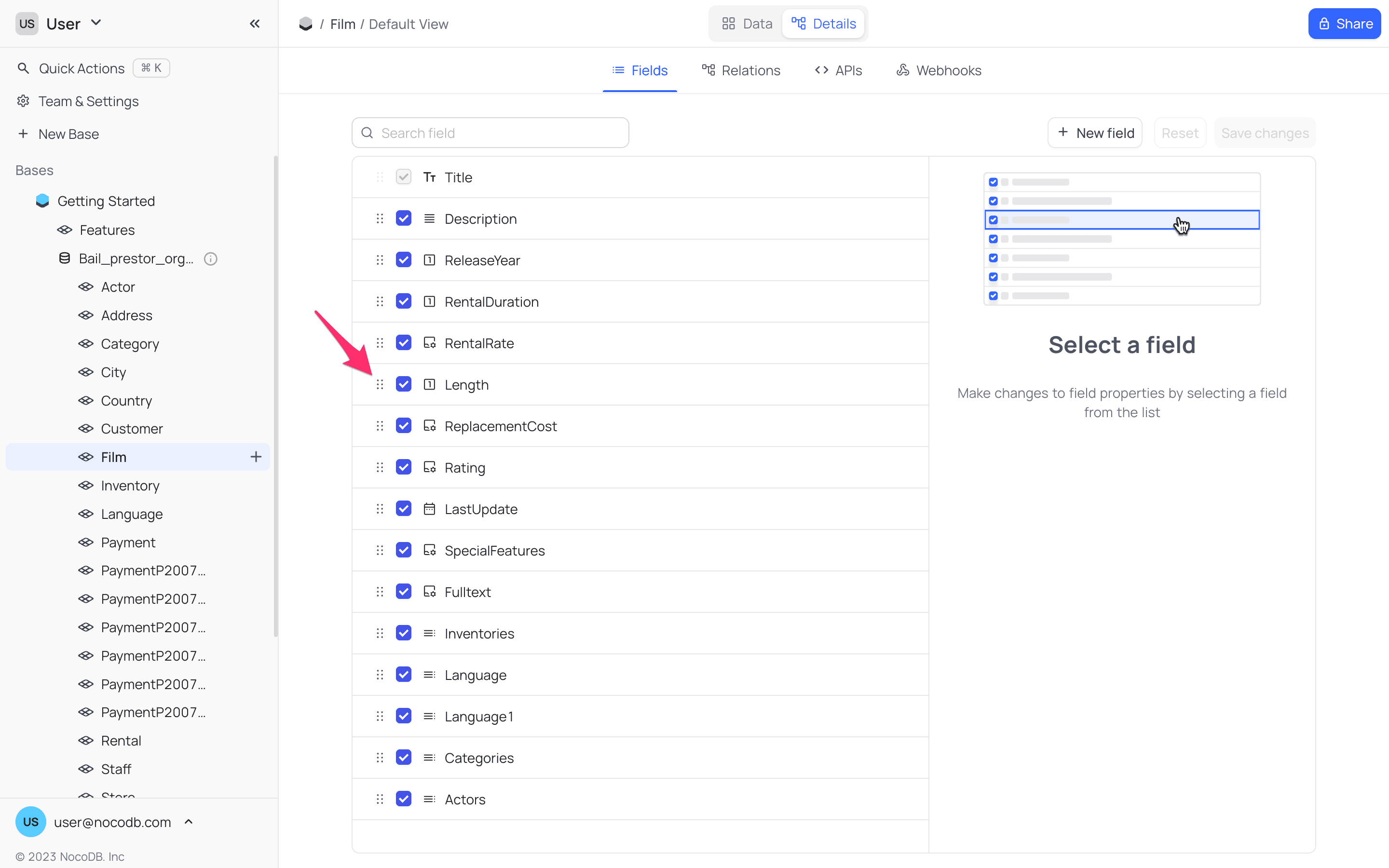Open the Webhooks section
The width and height of the screenshot is (1389, 868).
tap(939, 70)
